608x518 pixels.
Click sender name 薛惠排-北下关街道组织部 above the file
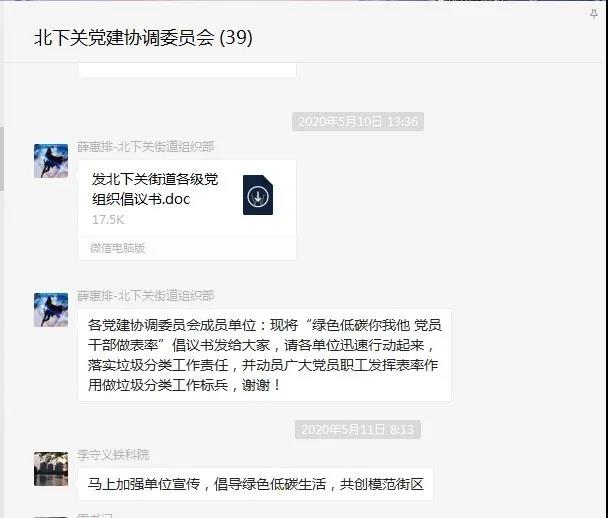145,147
